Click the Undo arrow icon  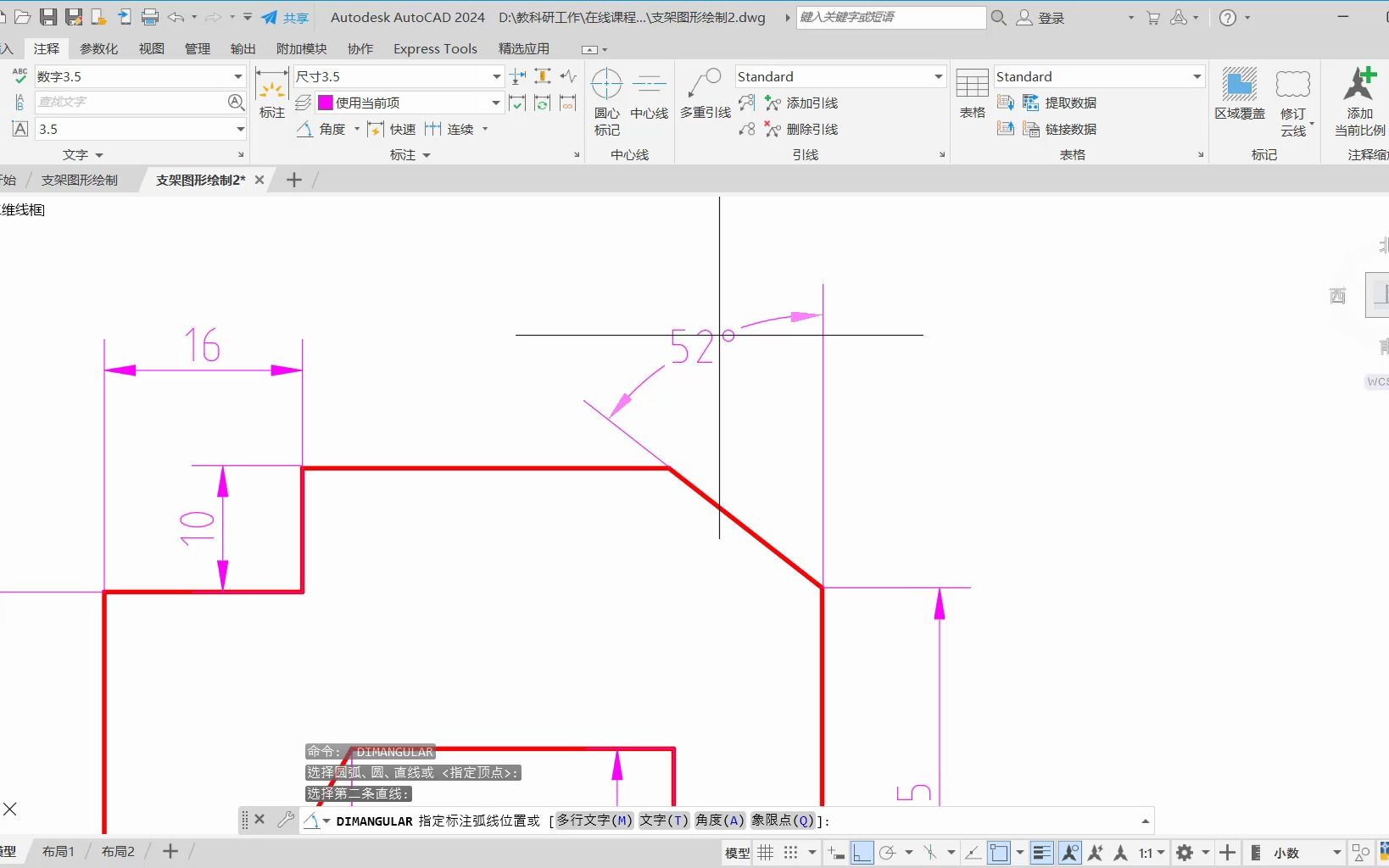tap(176, 17)
